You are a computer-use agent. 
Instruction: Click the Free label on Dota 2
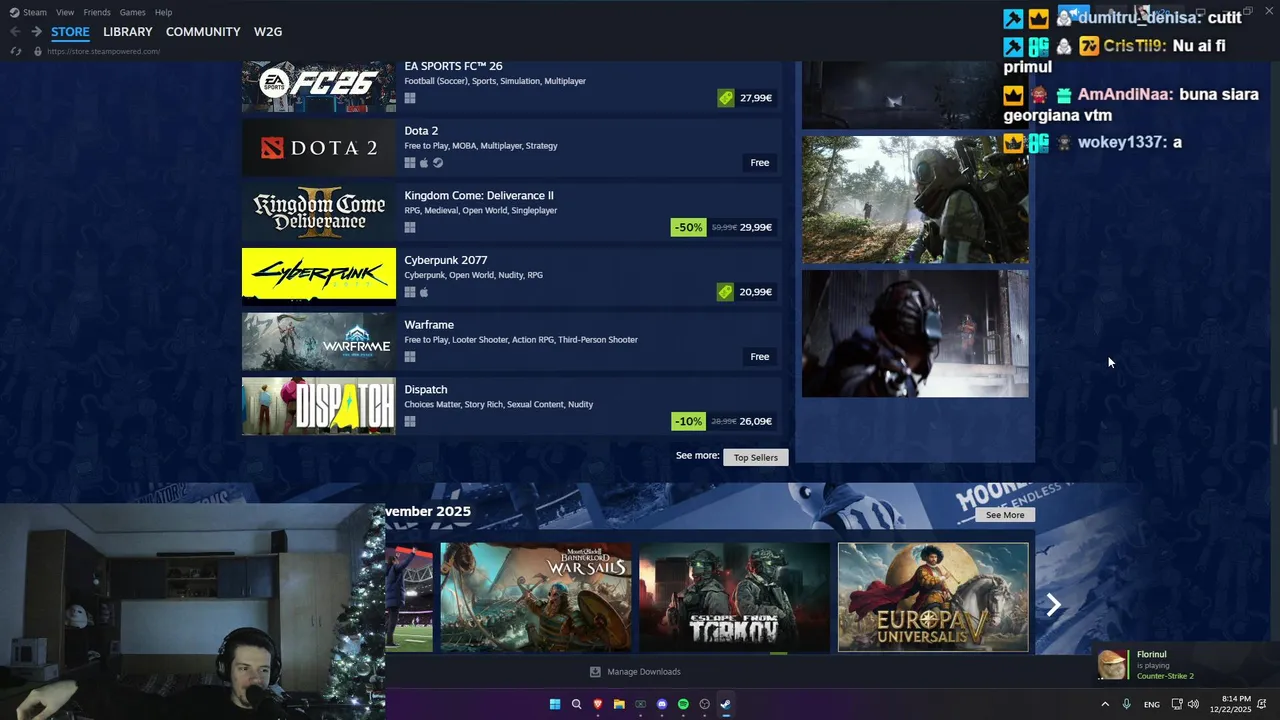tap(760, 163)
